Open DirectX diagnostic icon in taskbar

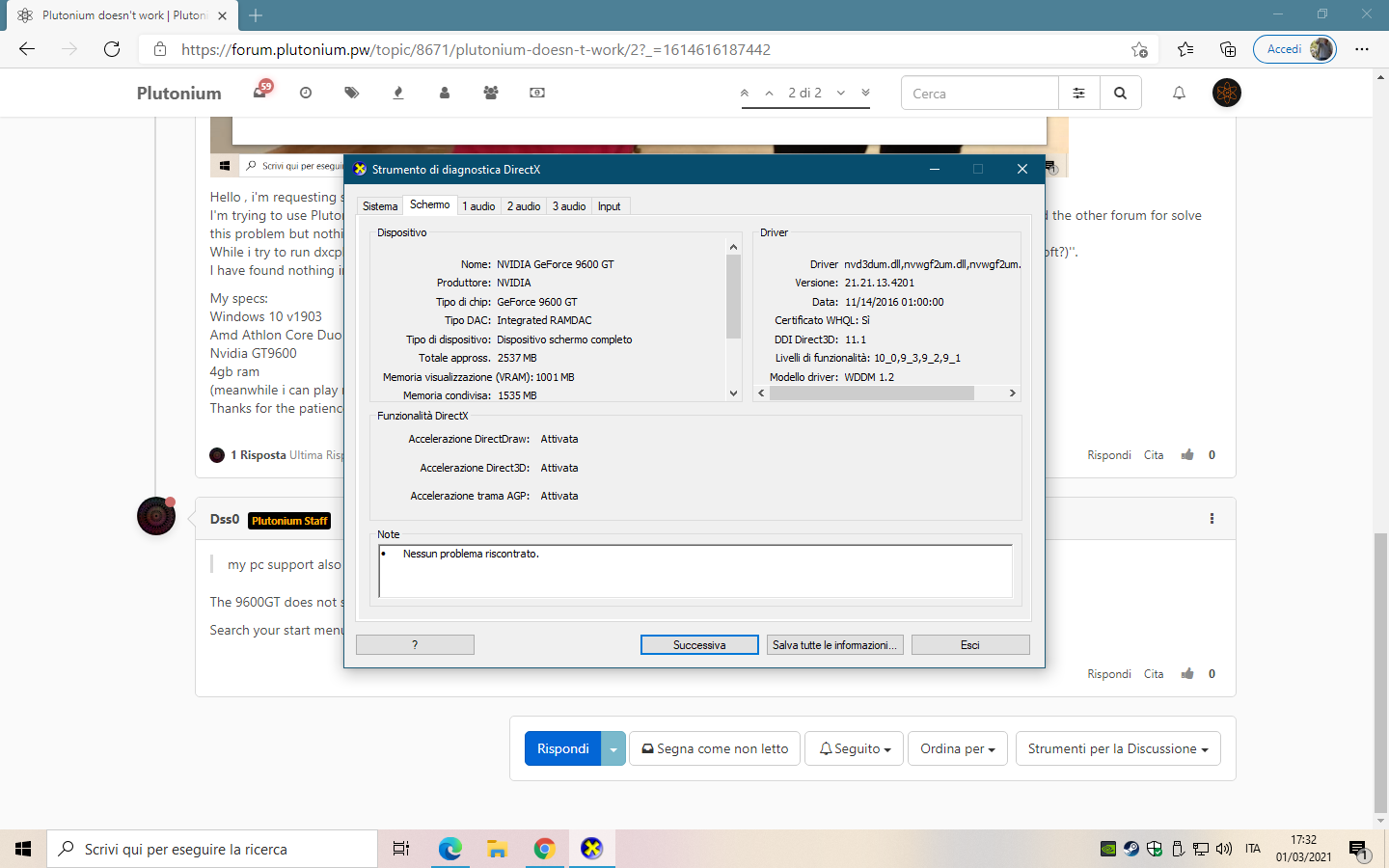591,849
